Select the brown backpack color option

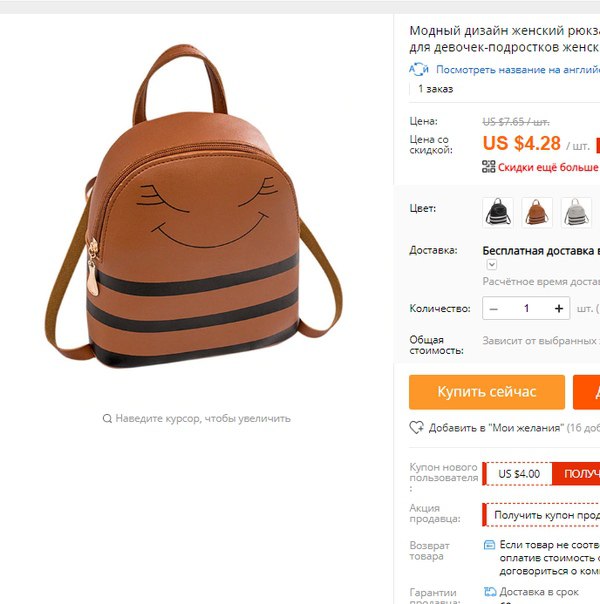pyautogui.click(x=537, y=212)
